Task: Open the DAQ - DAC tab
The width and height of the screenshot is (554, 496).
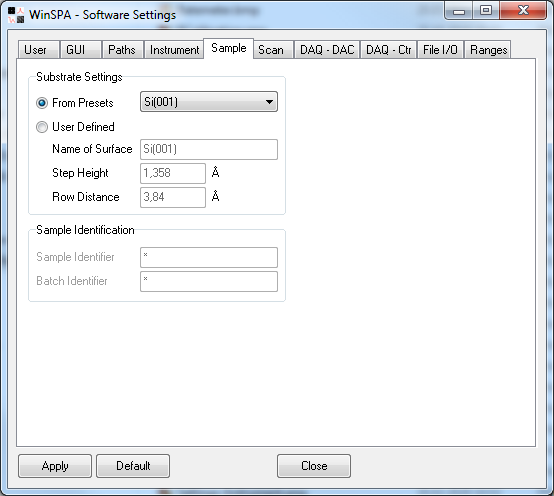Action: tap(327, 50)
